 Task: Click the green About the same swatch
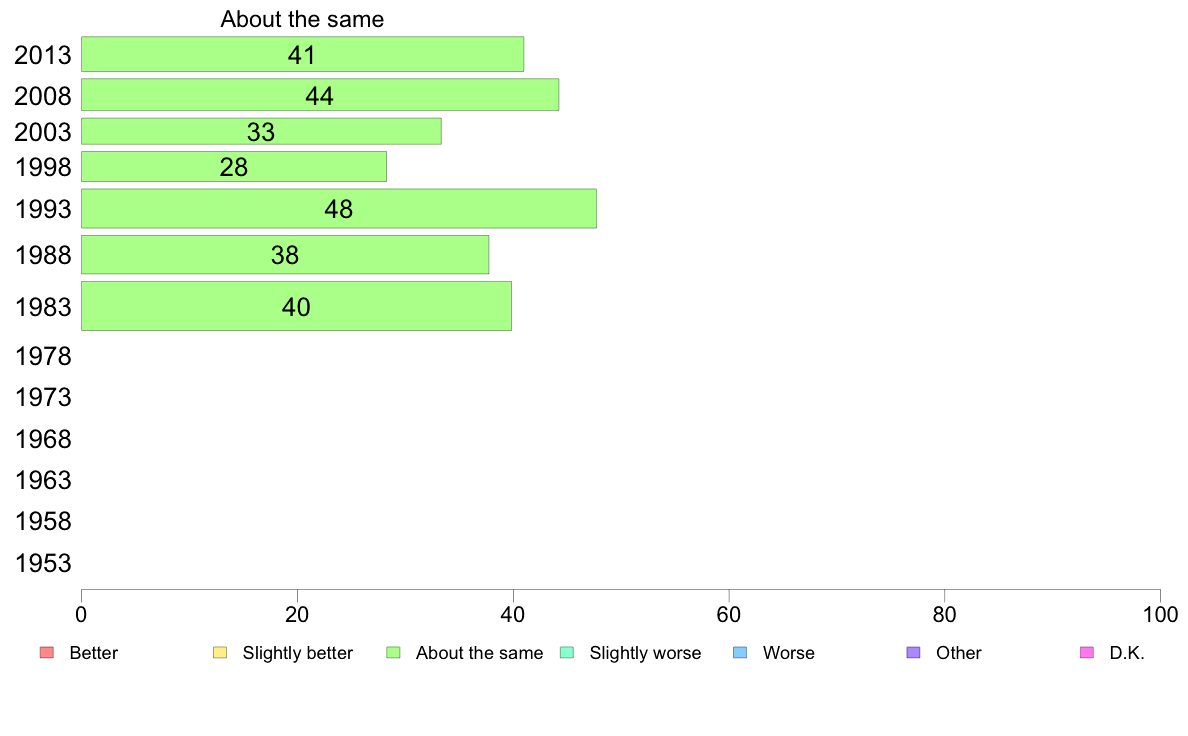point(393,653)
